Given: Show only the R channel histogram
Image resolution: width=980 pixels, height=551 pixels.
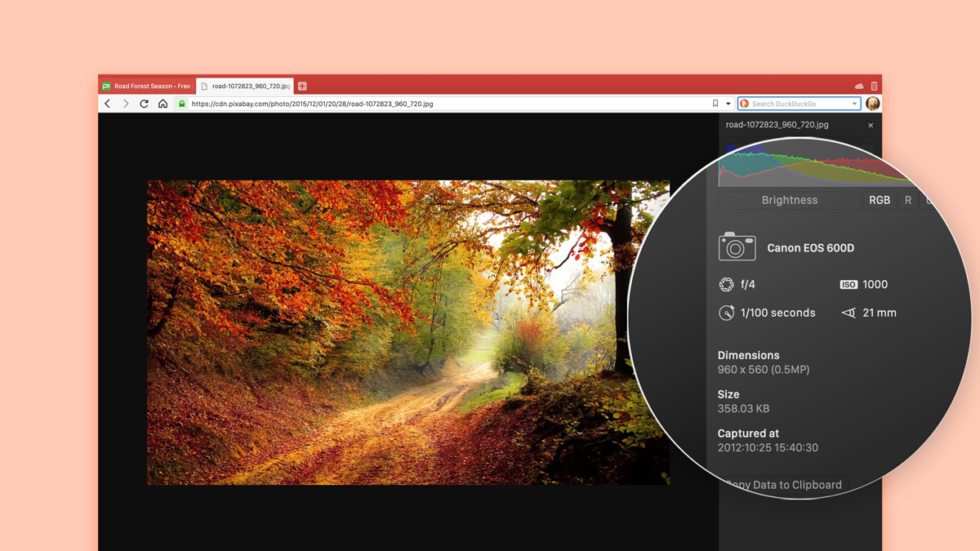Looking at the screenshot, I should pyautogui.click(x=908, y=200).
